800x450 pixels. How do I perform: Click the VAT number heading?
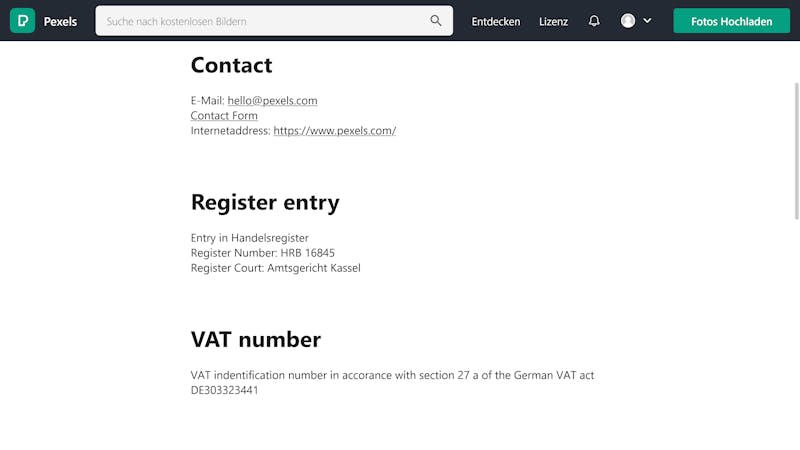pos(256,340)
